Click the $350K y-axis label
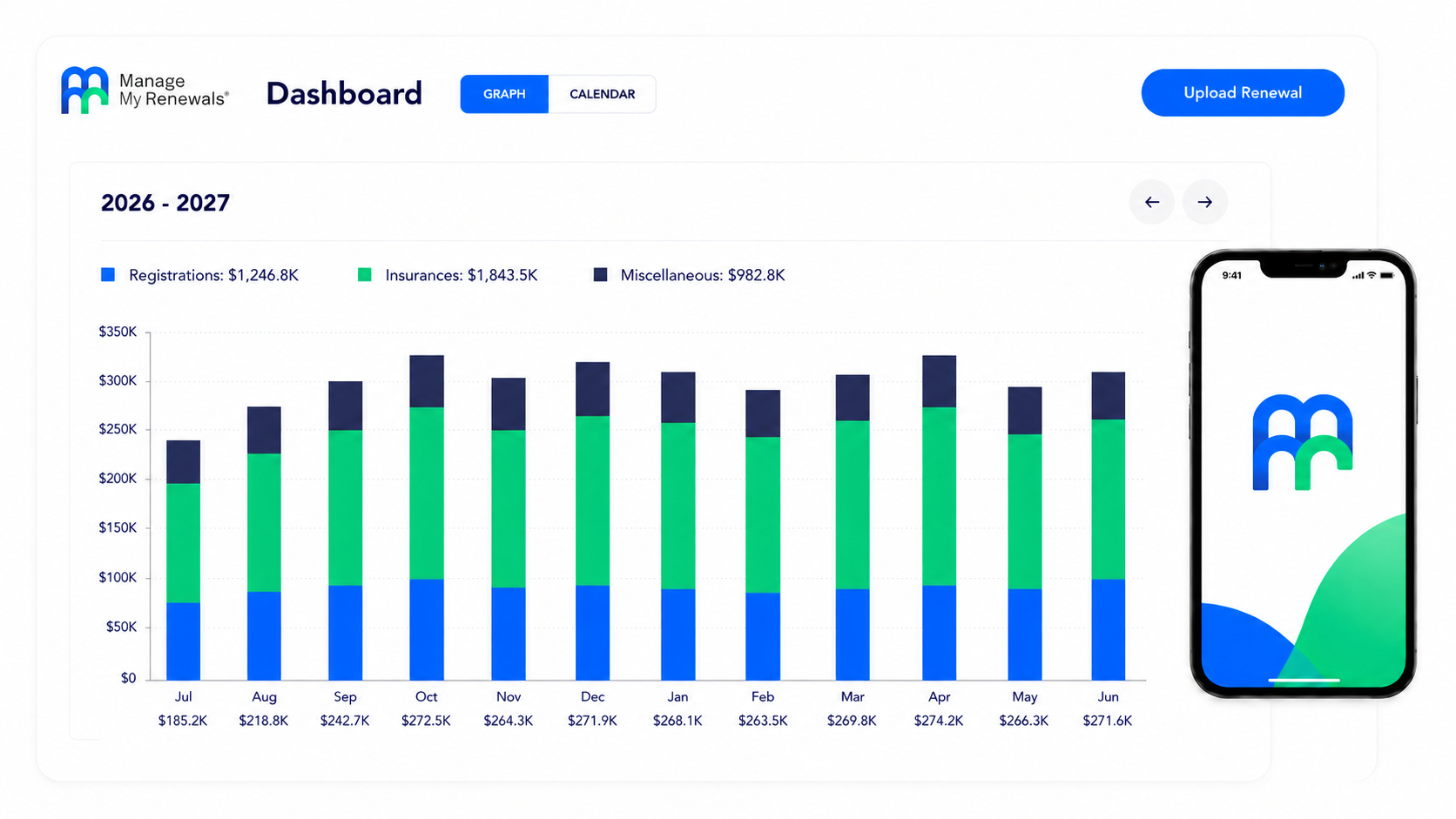The height and width of the screenshot is (819, 1456). (x=118, y=332)
